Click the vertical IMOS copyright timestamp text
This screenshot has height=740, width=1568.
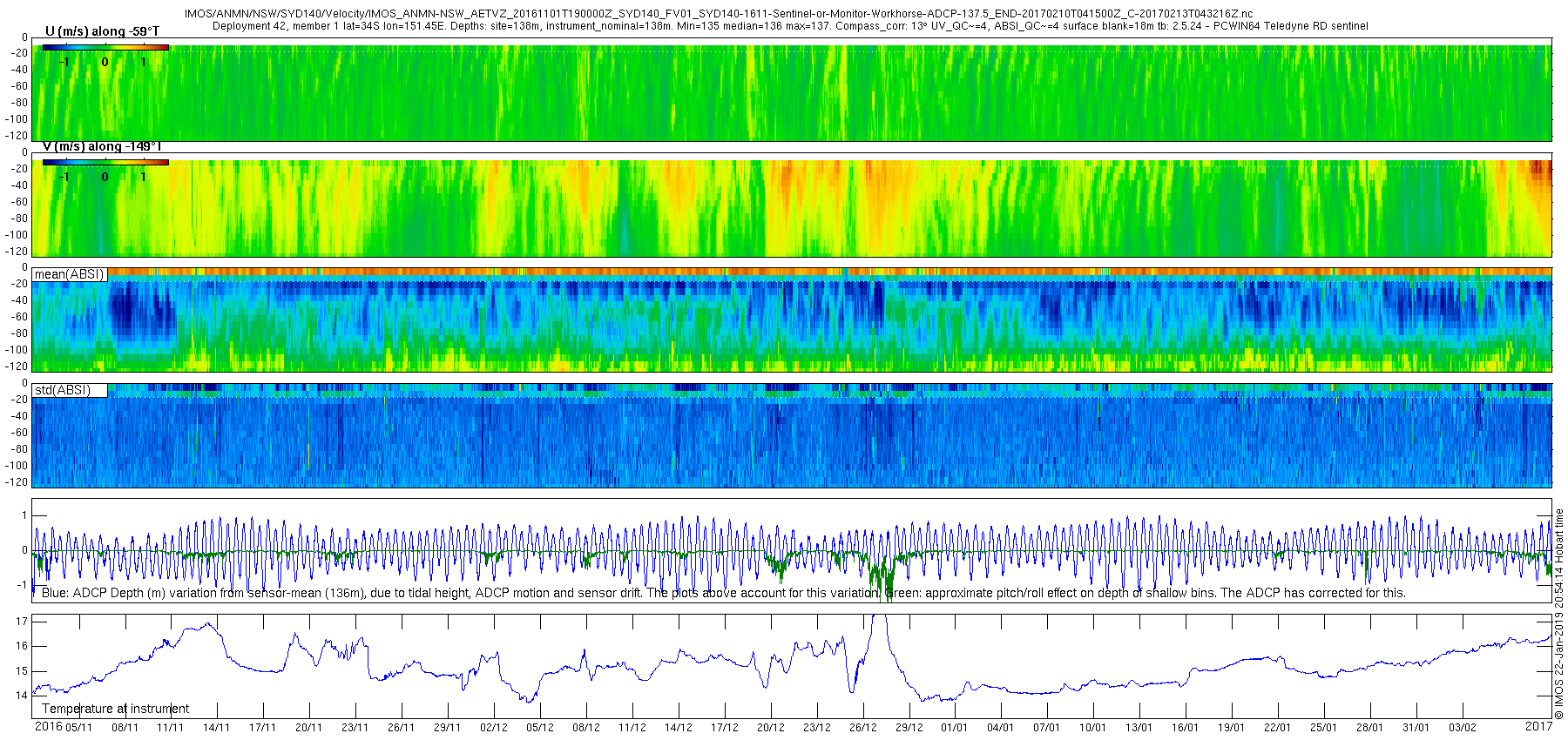1559,615
